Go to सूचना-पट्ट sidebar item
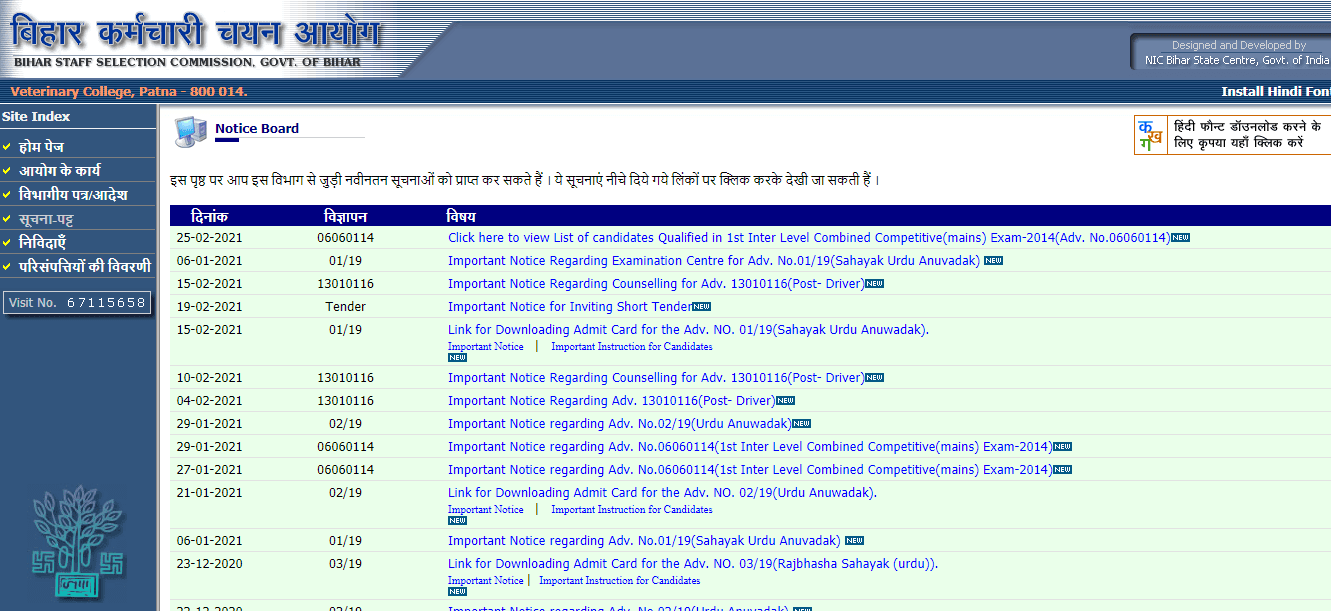The height and width of the screenshot is (611, 1331). [x=46, y=219]
